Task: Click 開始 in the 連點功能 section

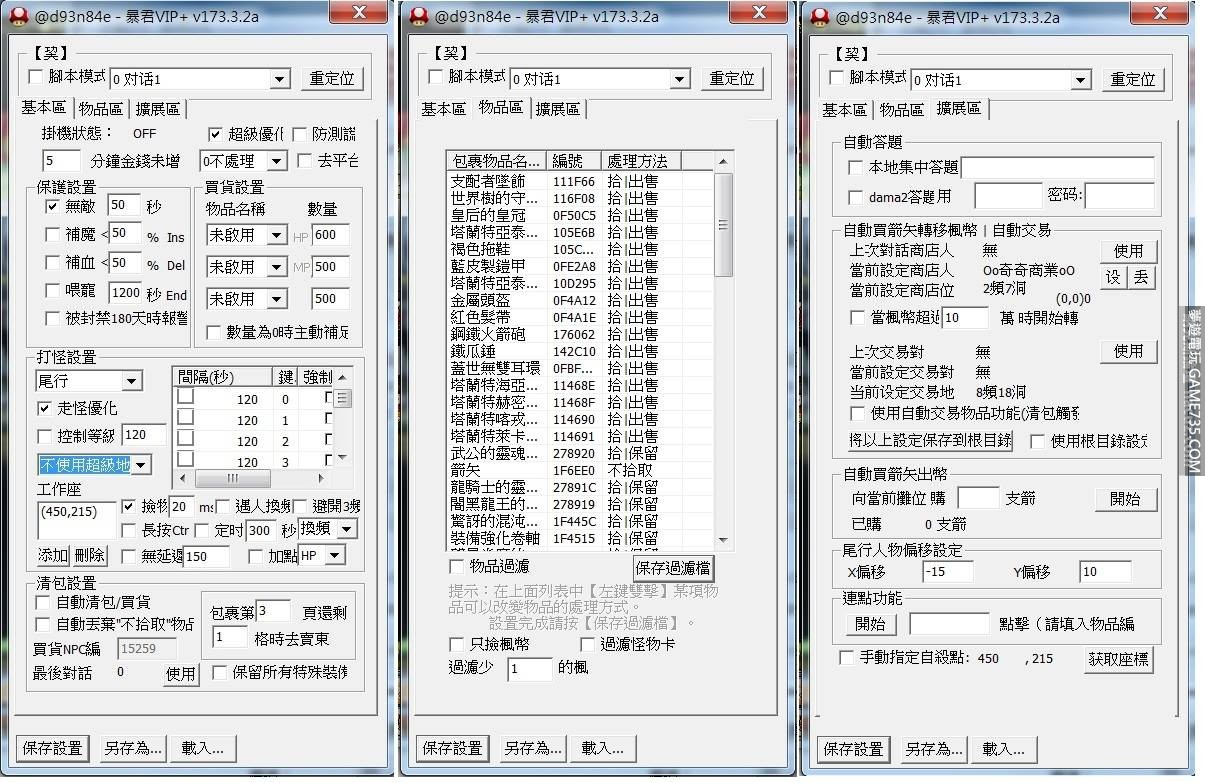Action: pyautogui.click(x=870, y=624)
